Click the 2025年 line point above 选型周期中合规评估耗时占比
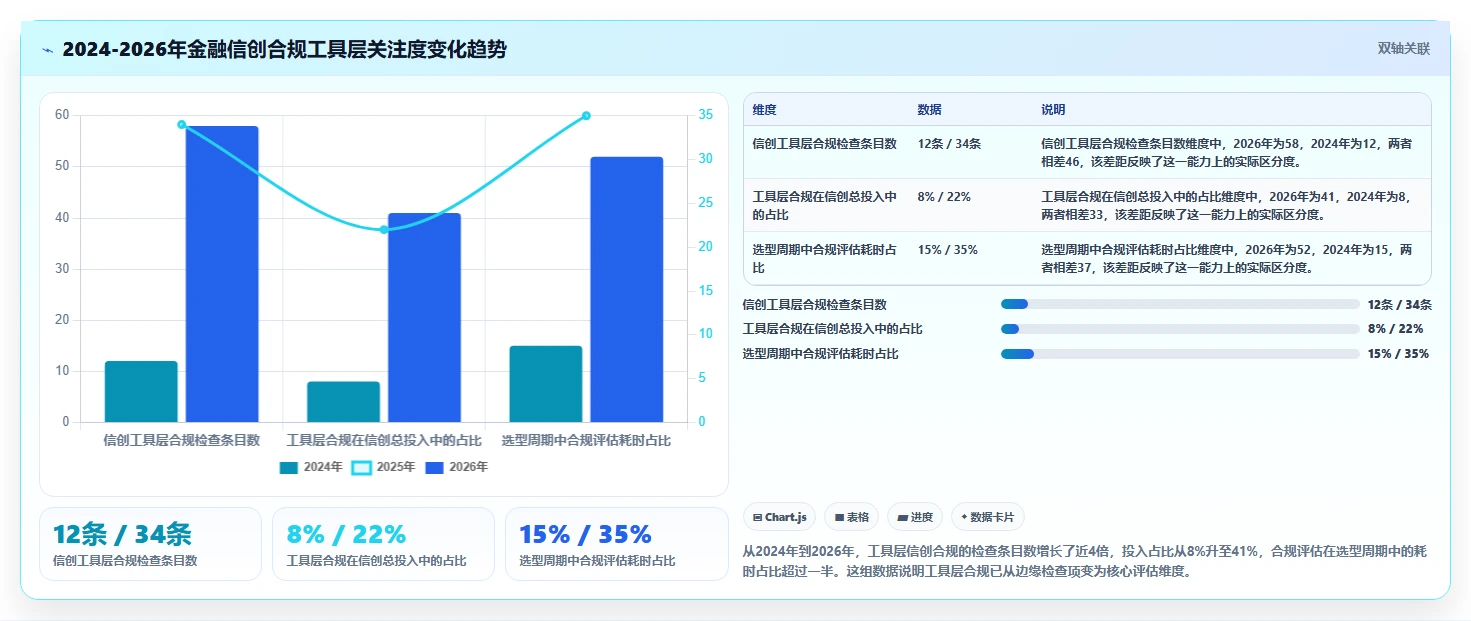This screenshot has height=621, width=1471. click(586, 116)
